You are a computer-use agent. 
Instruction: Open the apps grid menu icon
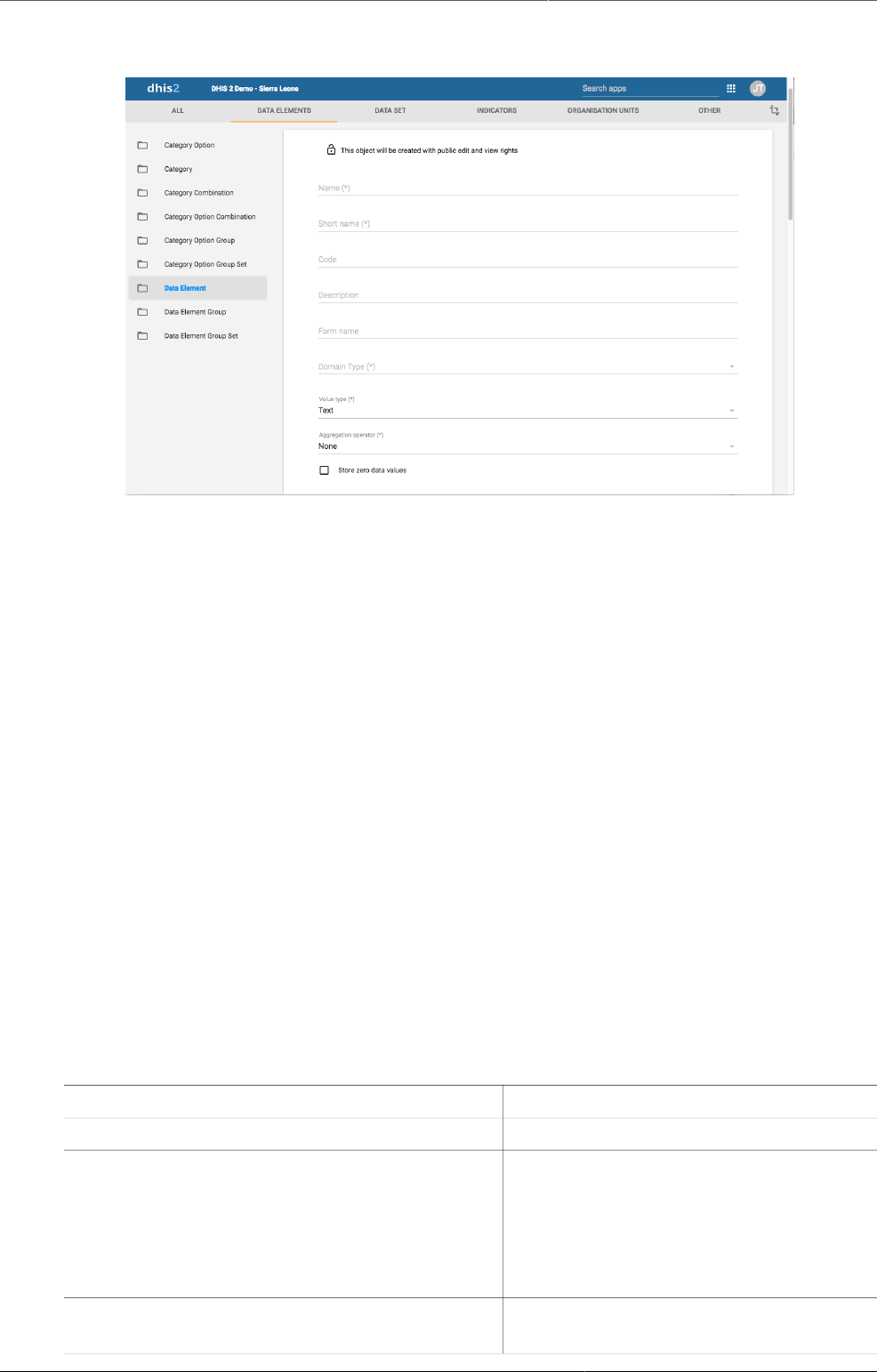(x=731, y=88)
